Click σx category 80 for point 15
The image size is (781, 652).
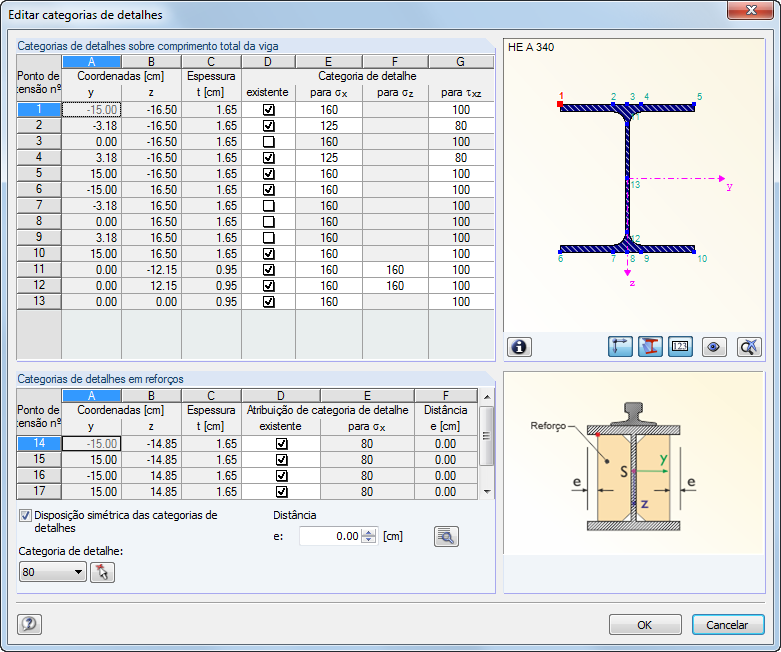tap(367, 459)
